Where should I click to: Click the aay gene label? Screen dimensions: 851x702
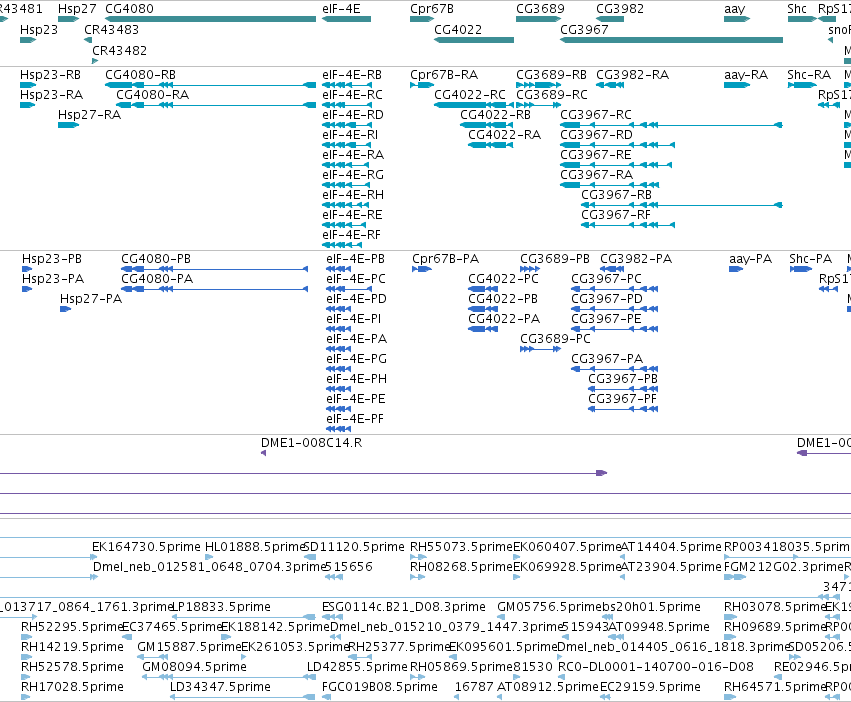(734, 9)
